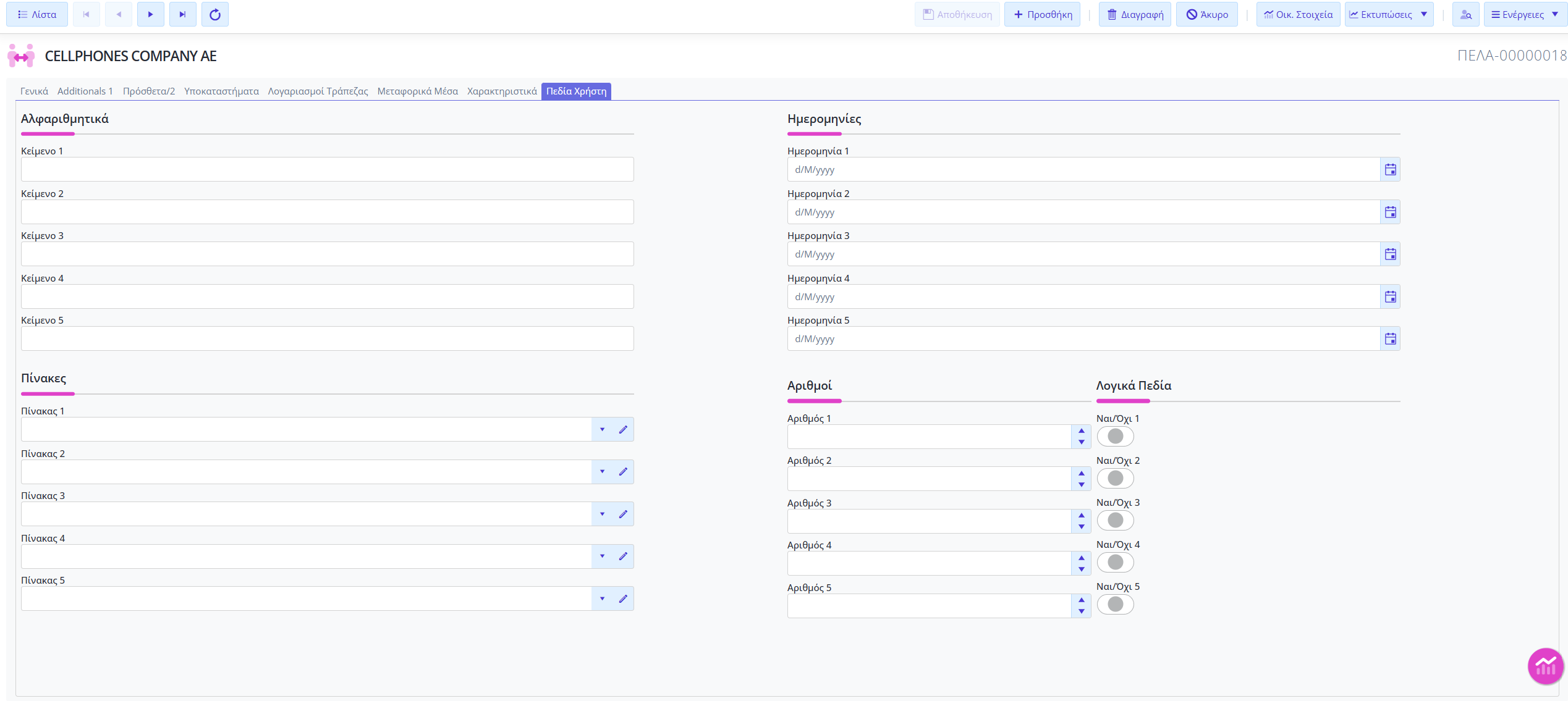The height and width of the screenshot is (701, 1568).
Task: Open the user search icon button
Action: pyautogui.click(x=1465, y=14)
